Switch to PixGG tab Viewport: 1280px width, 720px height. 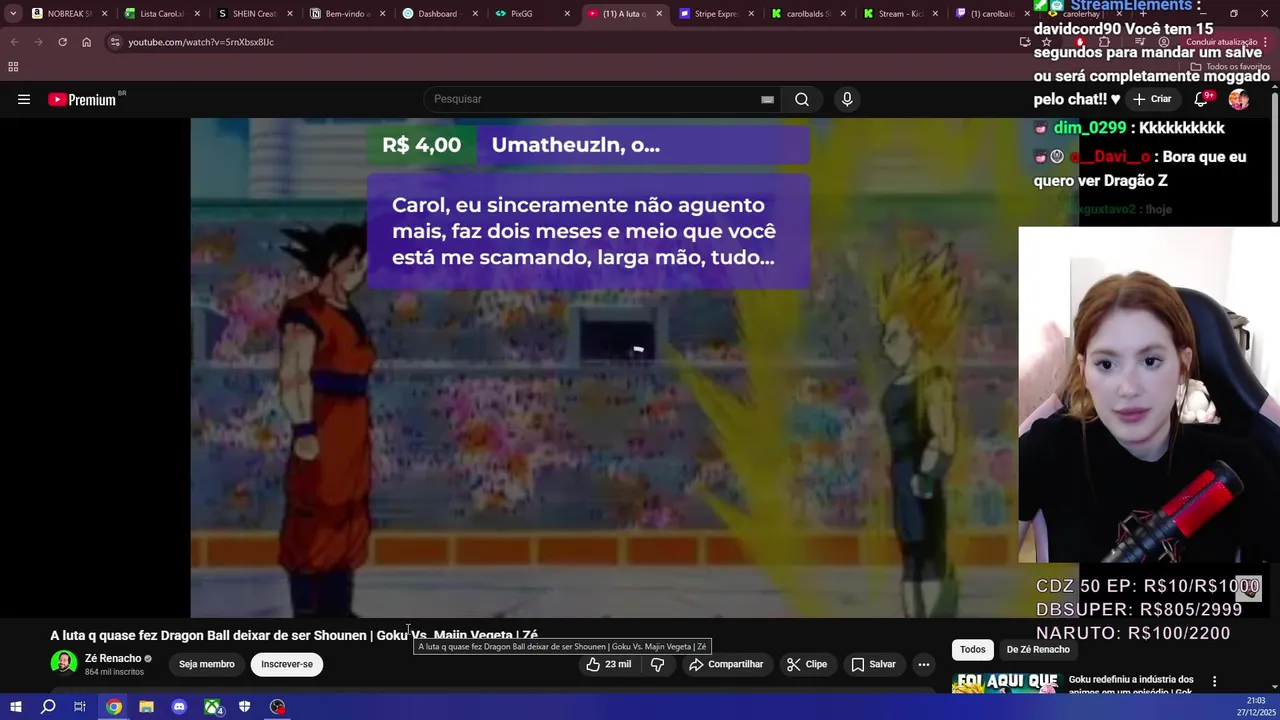click(530, 14)
